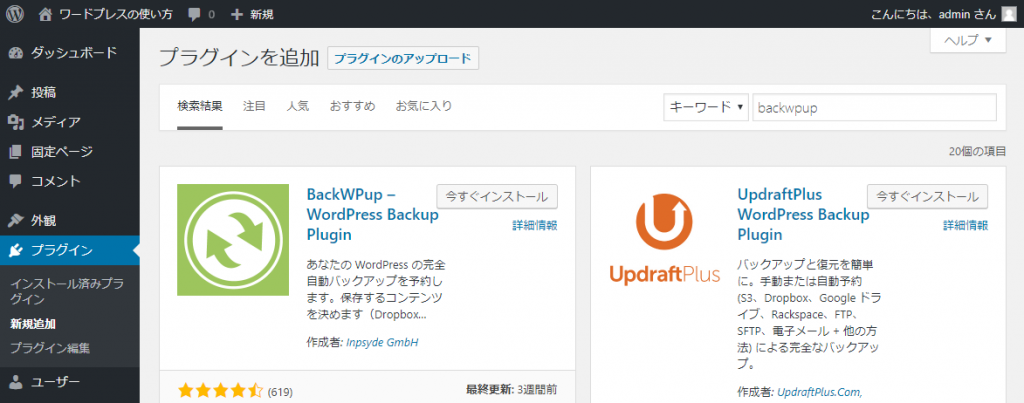Click the plugin search field containing backwpup

point(874,108)
